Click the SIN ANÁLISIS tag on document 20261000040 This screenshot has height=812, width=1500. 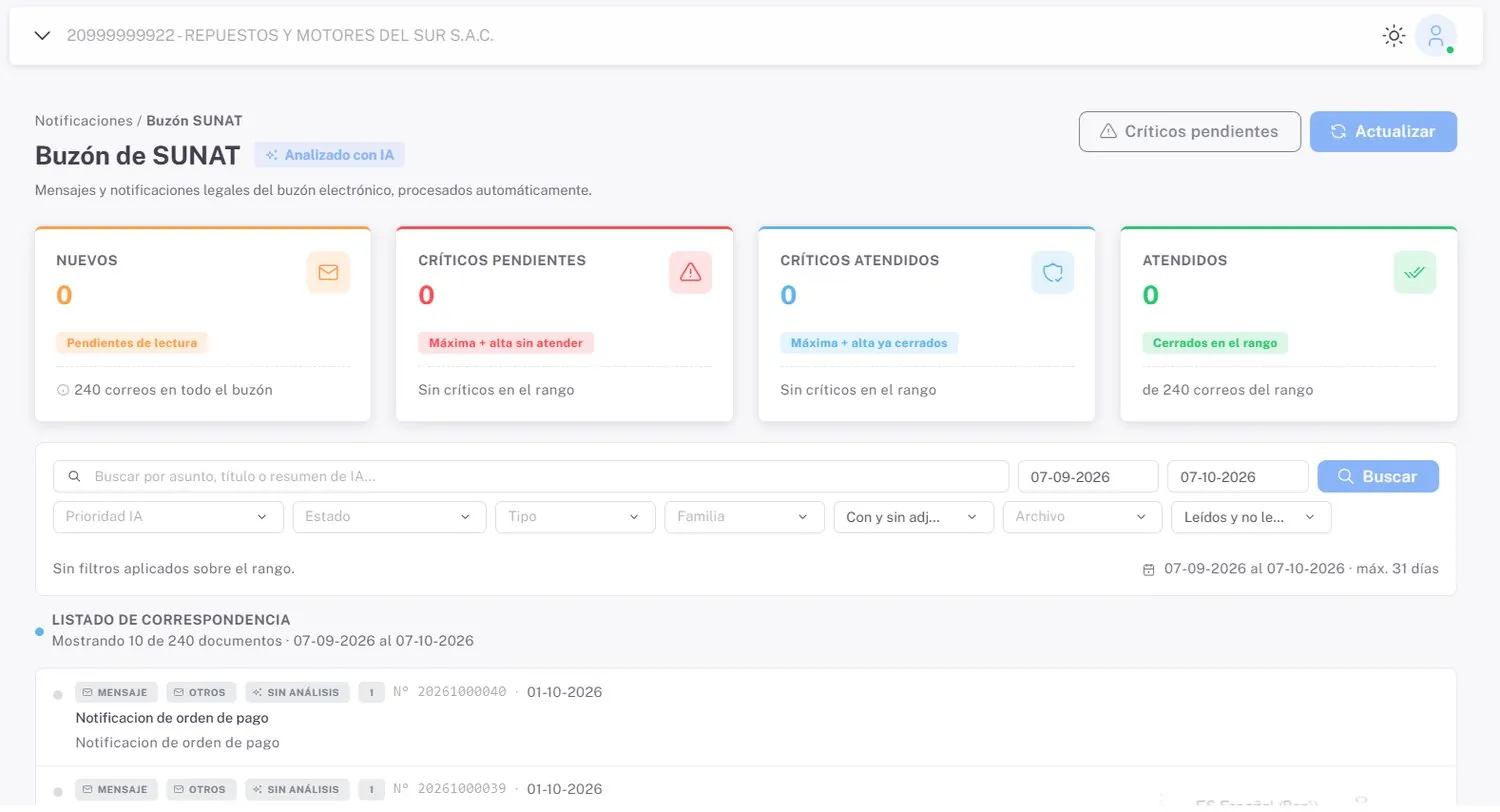click(x=298, y=692)
